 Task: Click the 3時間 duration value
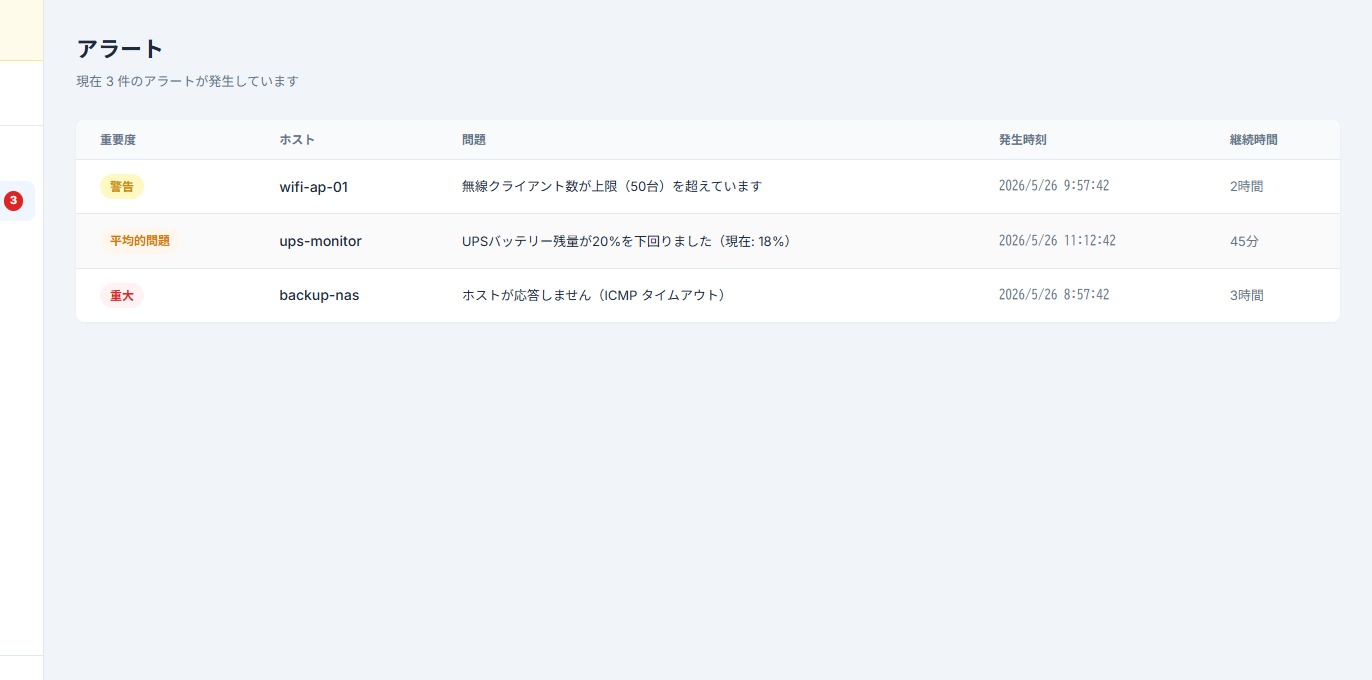click(x=1247, y=296)
